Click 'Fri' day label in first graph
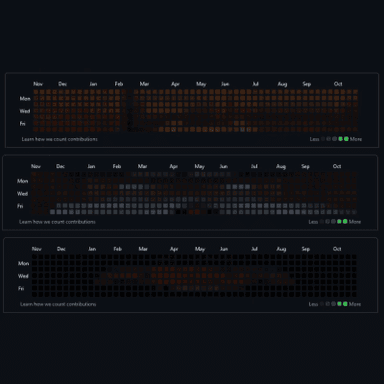The image size is (384, 384). coord(22,124)
